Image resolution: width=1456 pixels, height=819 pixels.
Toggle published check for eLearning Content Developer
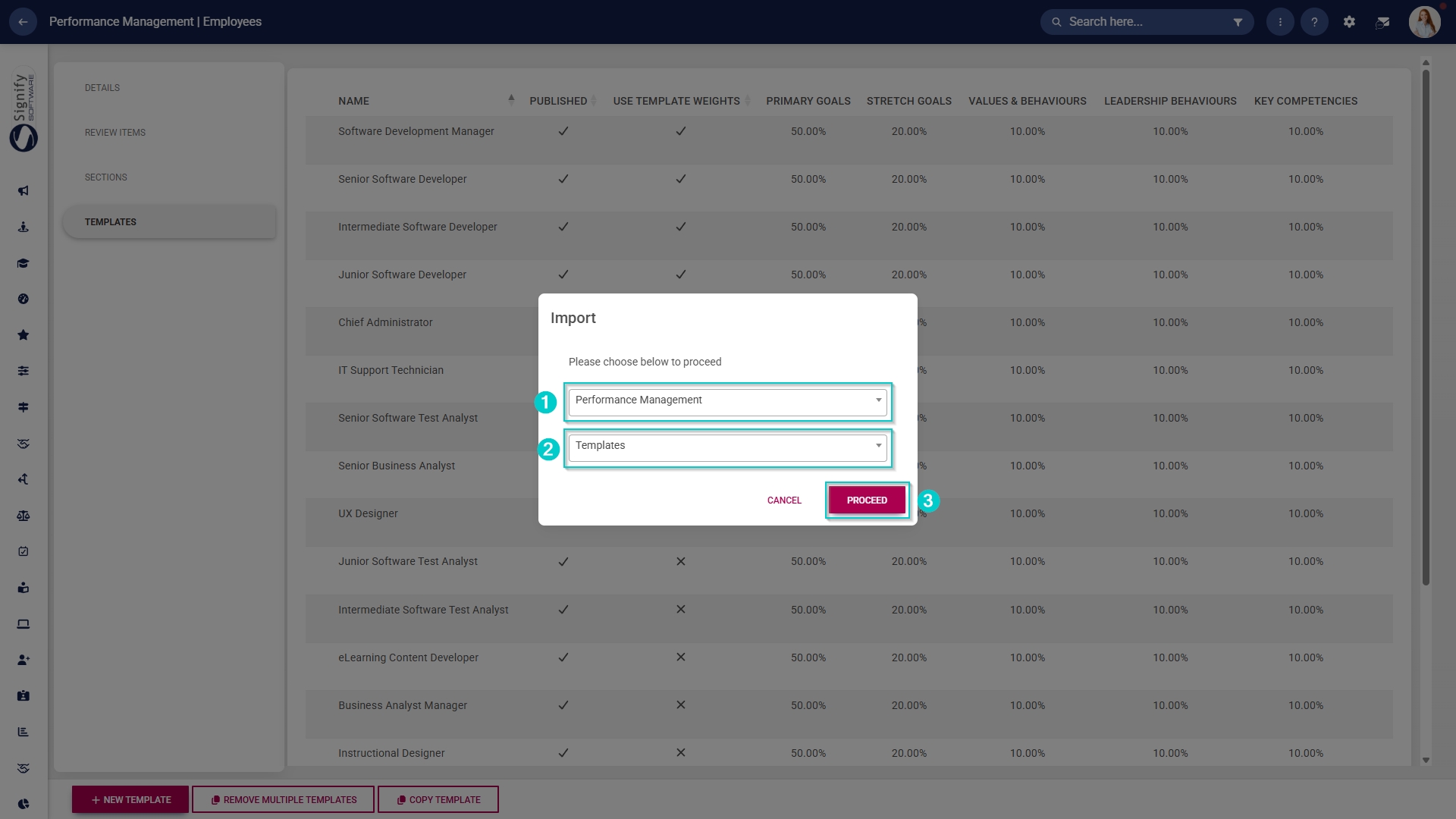pos(563,657)
